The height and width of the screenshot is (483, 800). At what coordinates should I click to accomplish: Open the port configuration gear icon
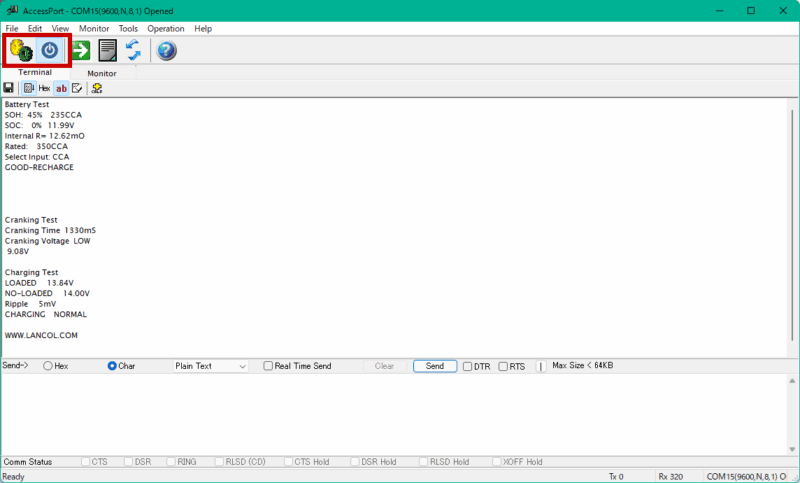click(21, 50)
